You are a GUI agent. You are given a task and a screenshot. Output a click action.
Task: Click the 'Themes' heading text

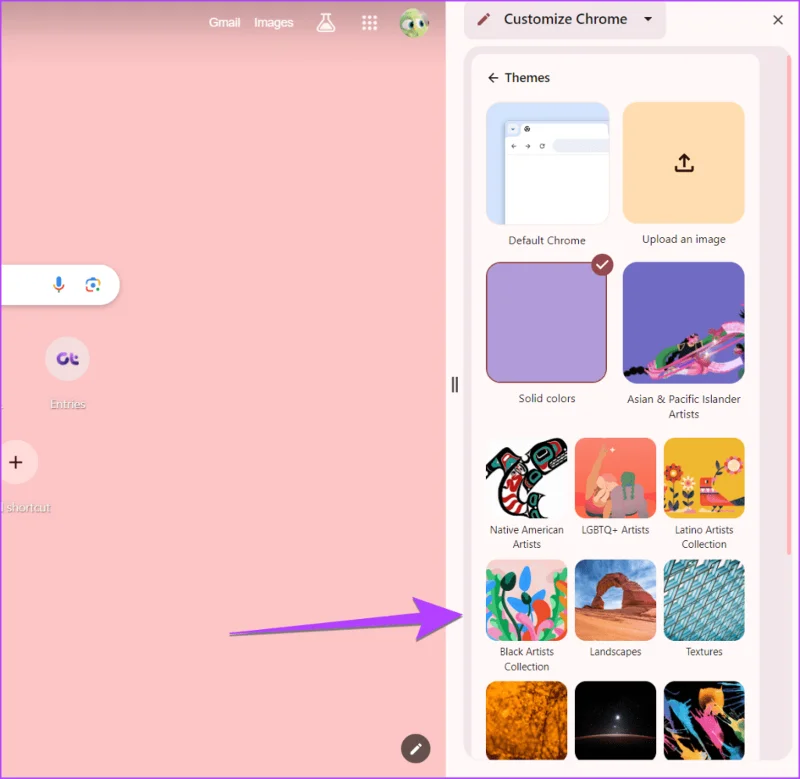point(527,78)
